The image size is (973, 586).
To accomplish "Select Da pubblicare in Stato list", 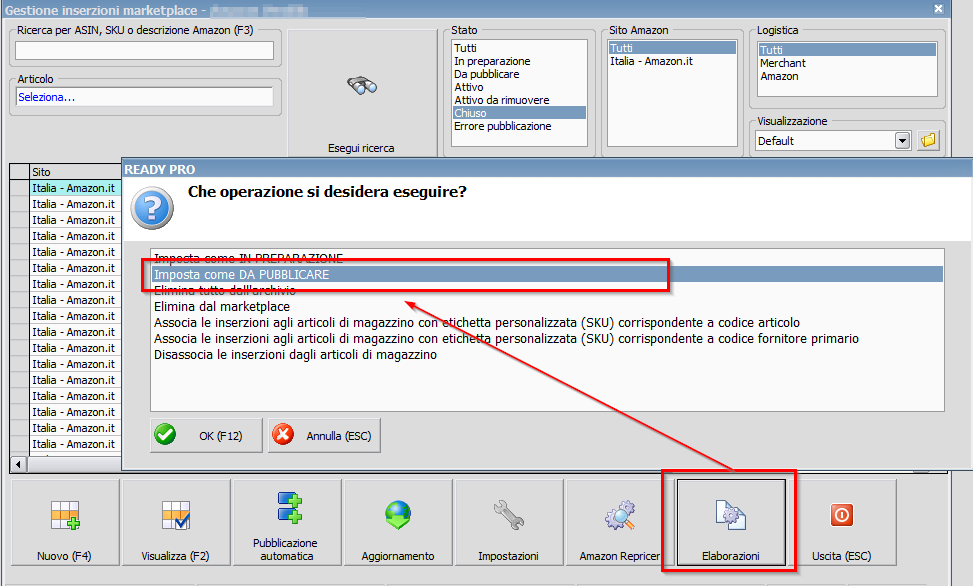I will [519, 74].
